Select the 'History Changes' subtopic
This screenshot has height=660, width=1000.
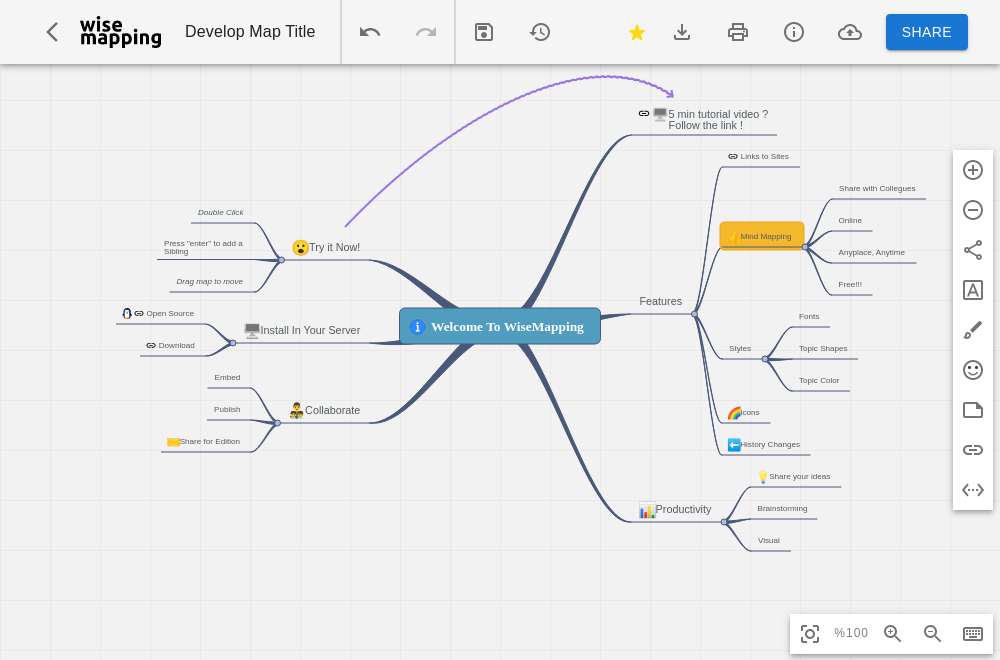pos(764,444)
